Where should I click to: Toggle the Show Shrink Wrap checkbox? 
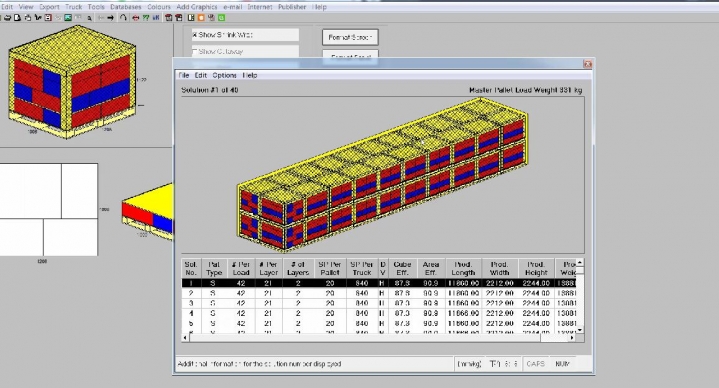(x=195, y=35)
